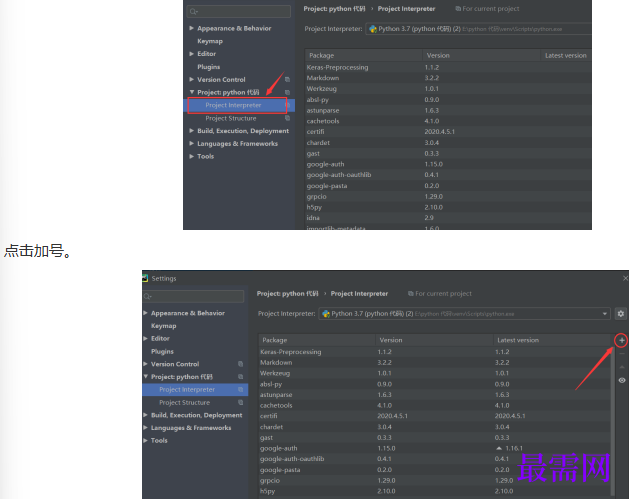Screen dimensions: 629x499
Task: Select h5py row in lower Settings window
Action: (x=434, y=491)
